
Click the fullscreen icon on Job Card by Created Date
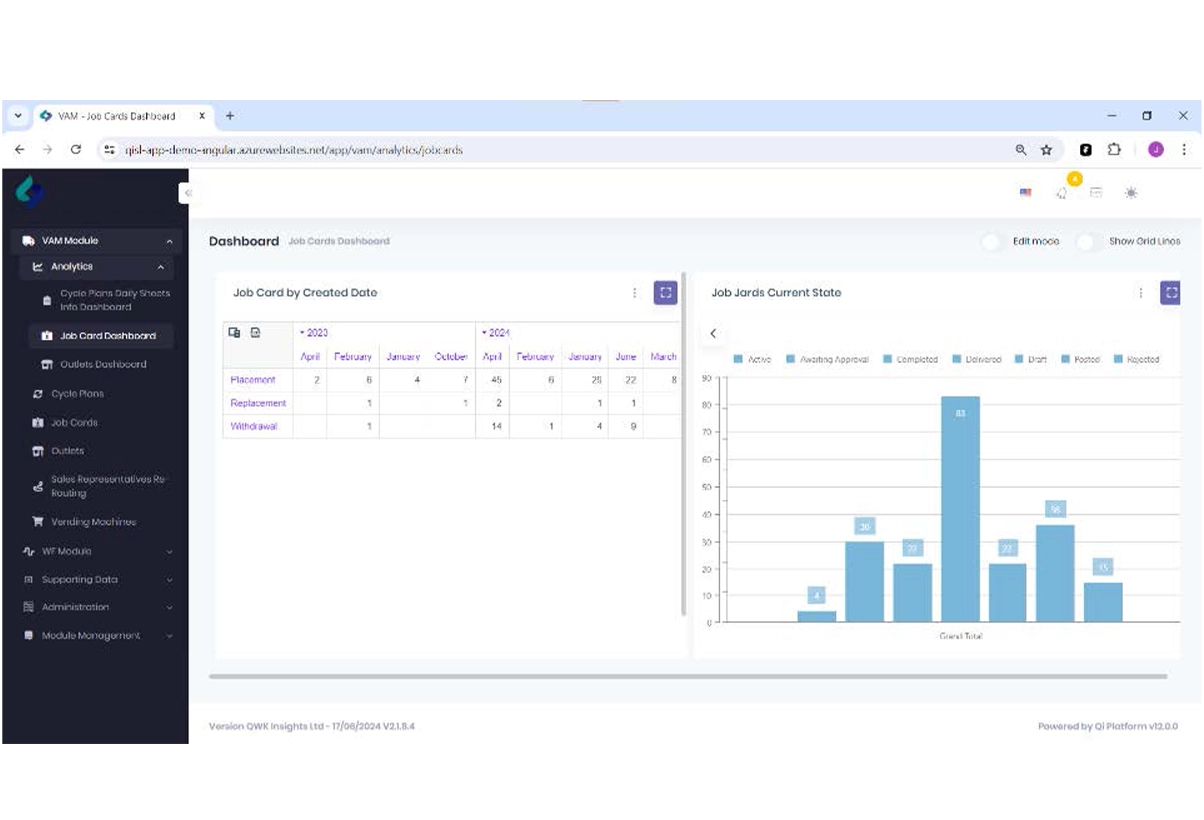pos(665,293)
